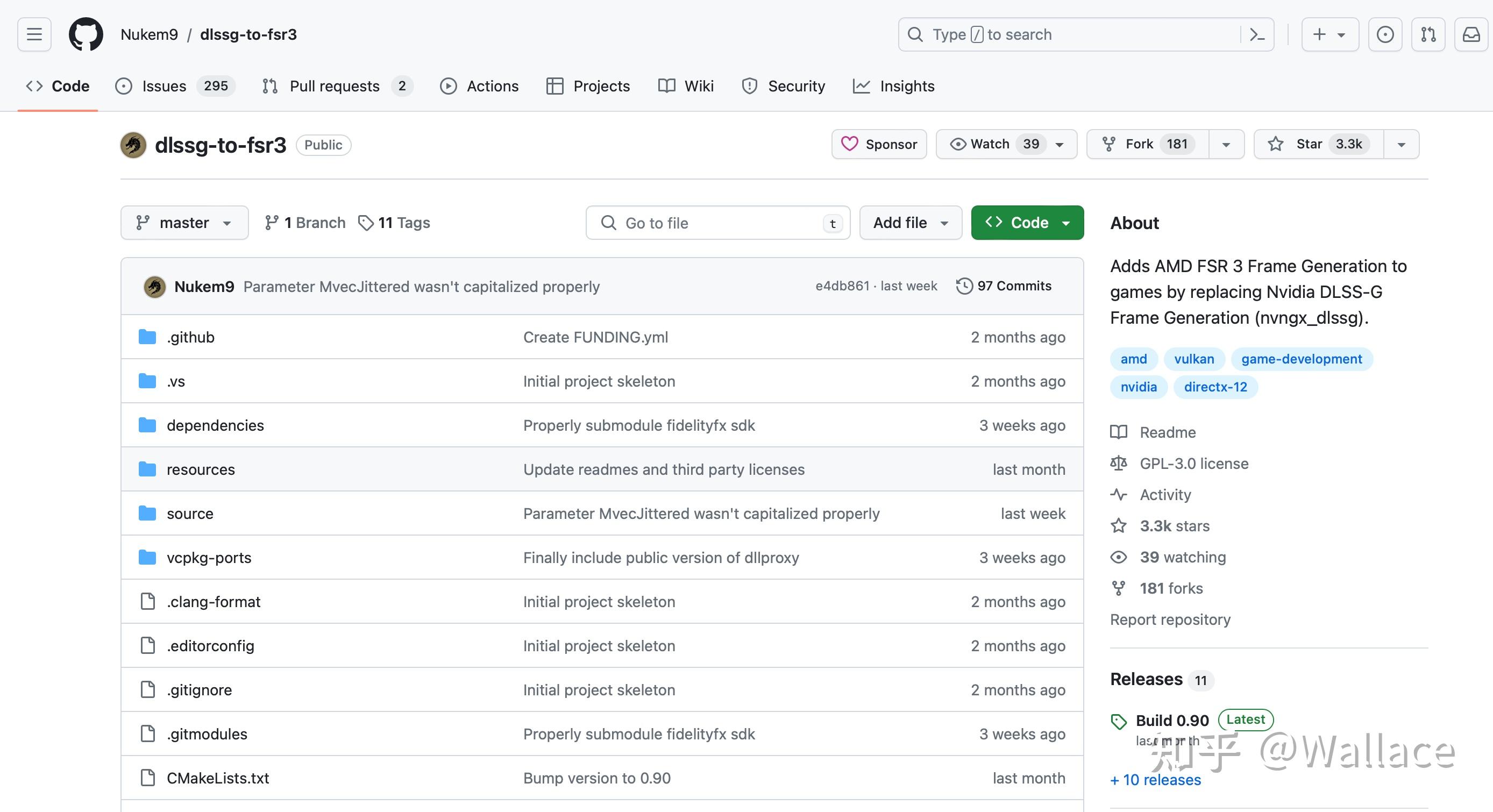Click the Nukem9 avatar in commit row

pyautogui.click(x=155, y=286)
